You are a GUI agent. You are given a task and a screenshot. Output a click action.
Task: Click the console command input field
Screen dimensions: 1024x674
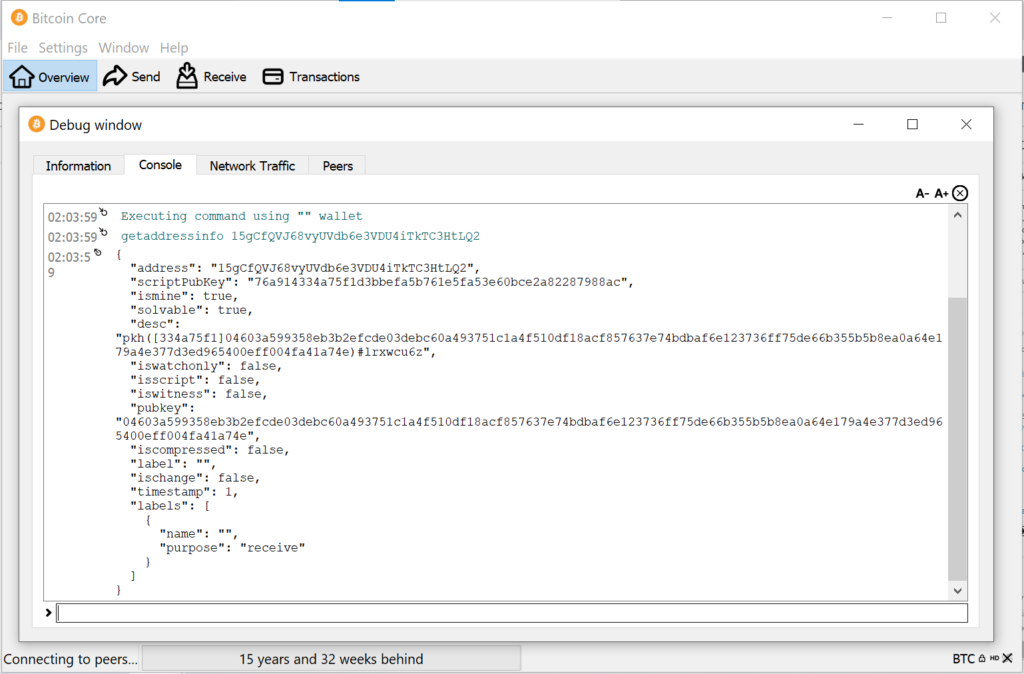(512, 613)
